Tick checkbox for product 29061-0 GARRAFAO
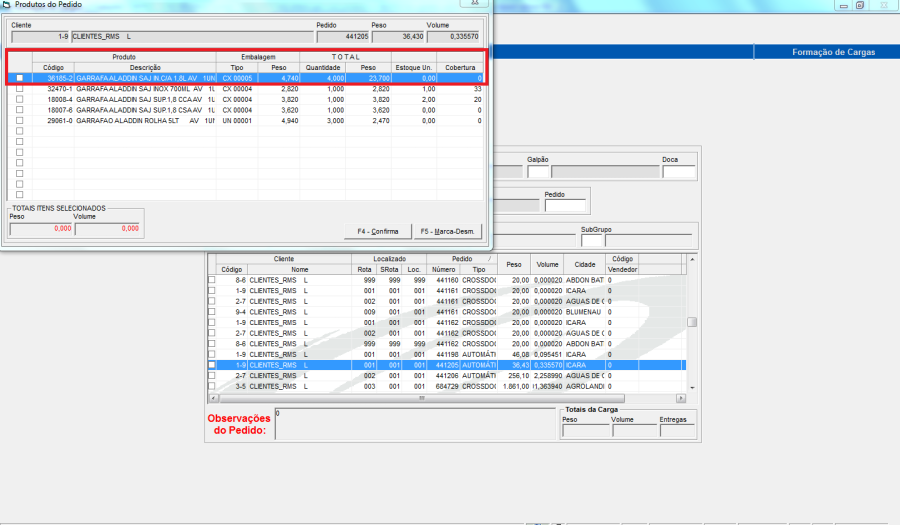The width and height of the screenshot is (900, 525). pyautogui.click(x=20, y=120)
